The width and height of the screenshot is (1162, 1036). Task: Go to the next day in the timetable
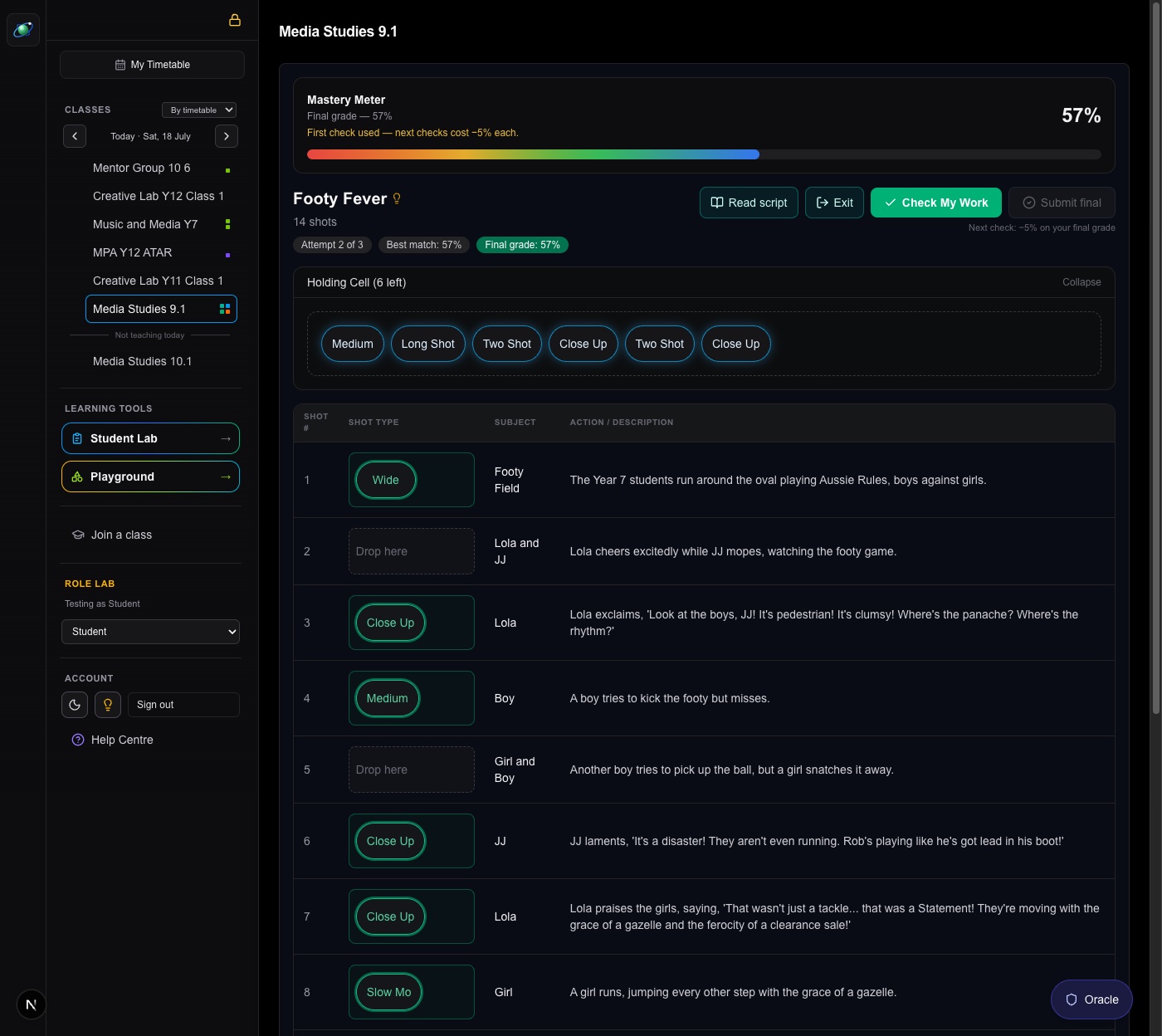click(227, 136)
